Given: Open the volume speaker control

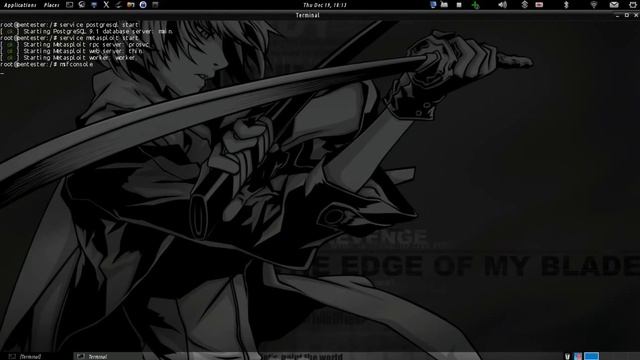Looking at the screenshot, I should pos(502,5).
